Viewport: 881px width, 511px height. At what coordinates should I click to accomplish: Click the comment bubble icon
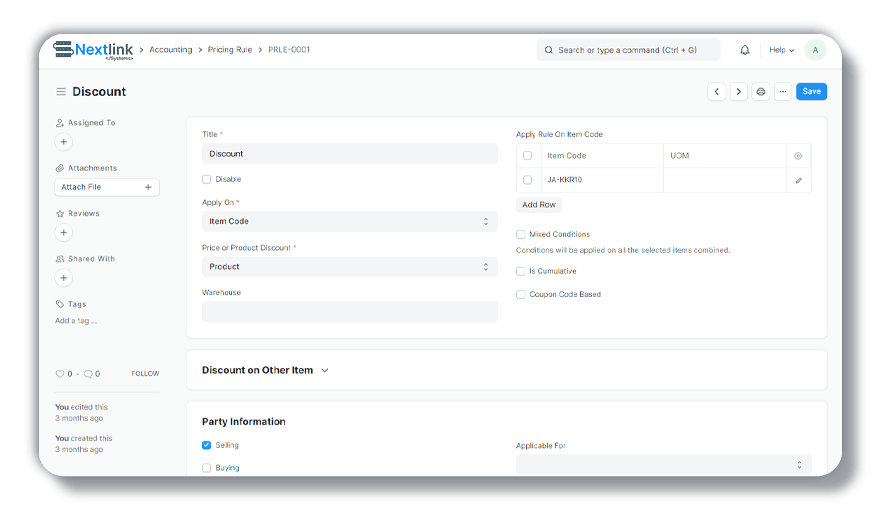[x=88, y=374]
